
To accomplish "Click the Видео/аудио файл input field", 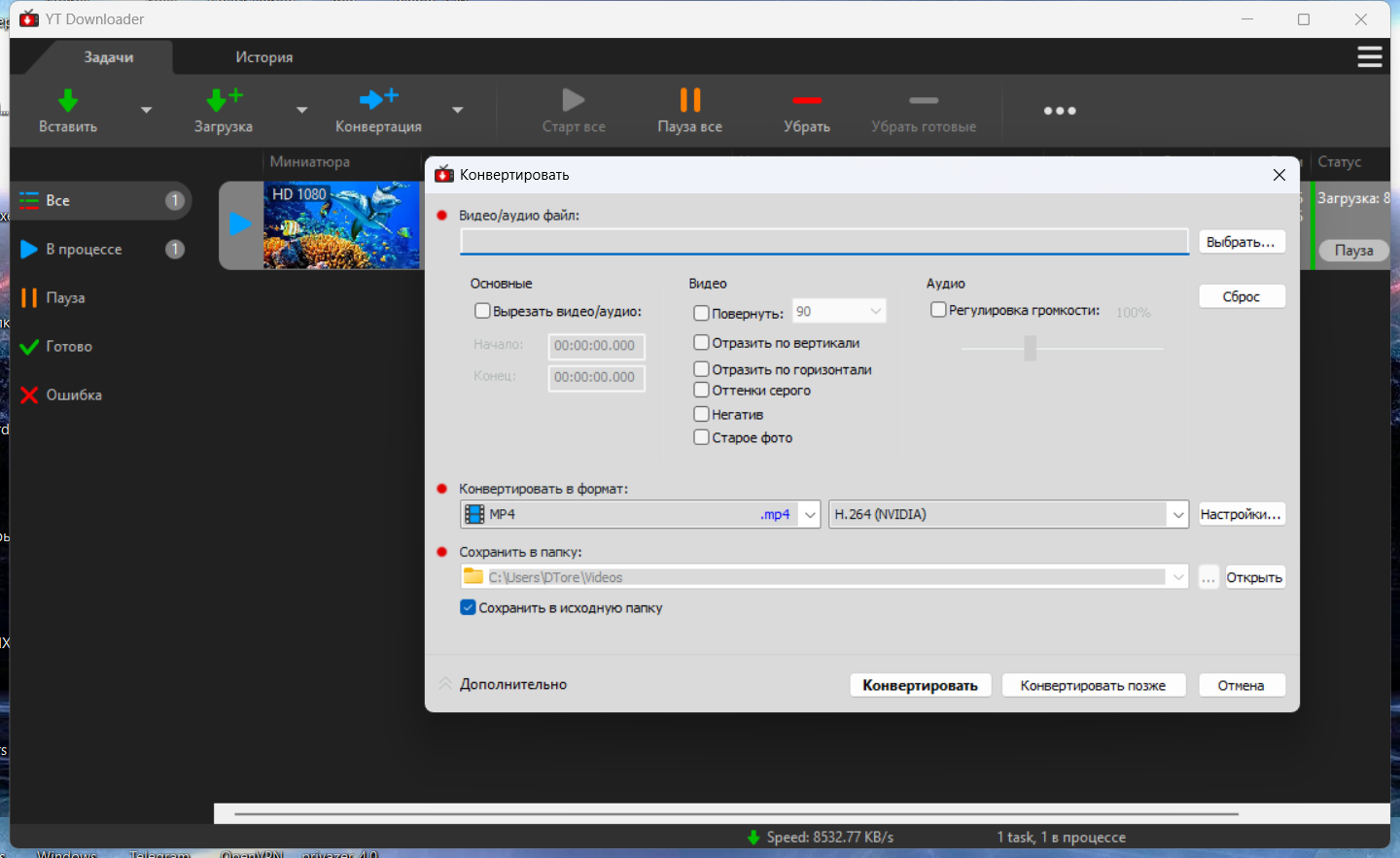I will pyautogui.click(x=823, y=242).
